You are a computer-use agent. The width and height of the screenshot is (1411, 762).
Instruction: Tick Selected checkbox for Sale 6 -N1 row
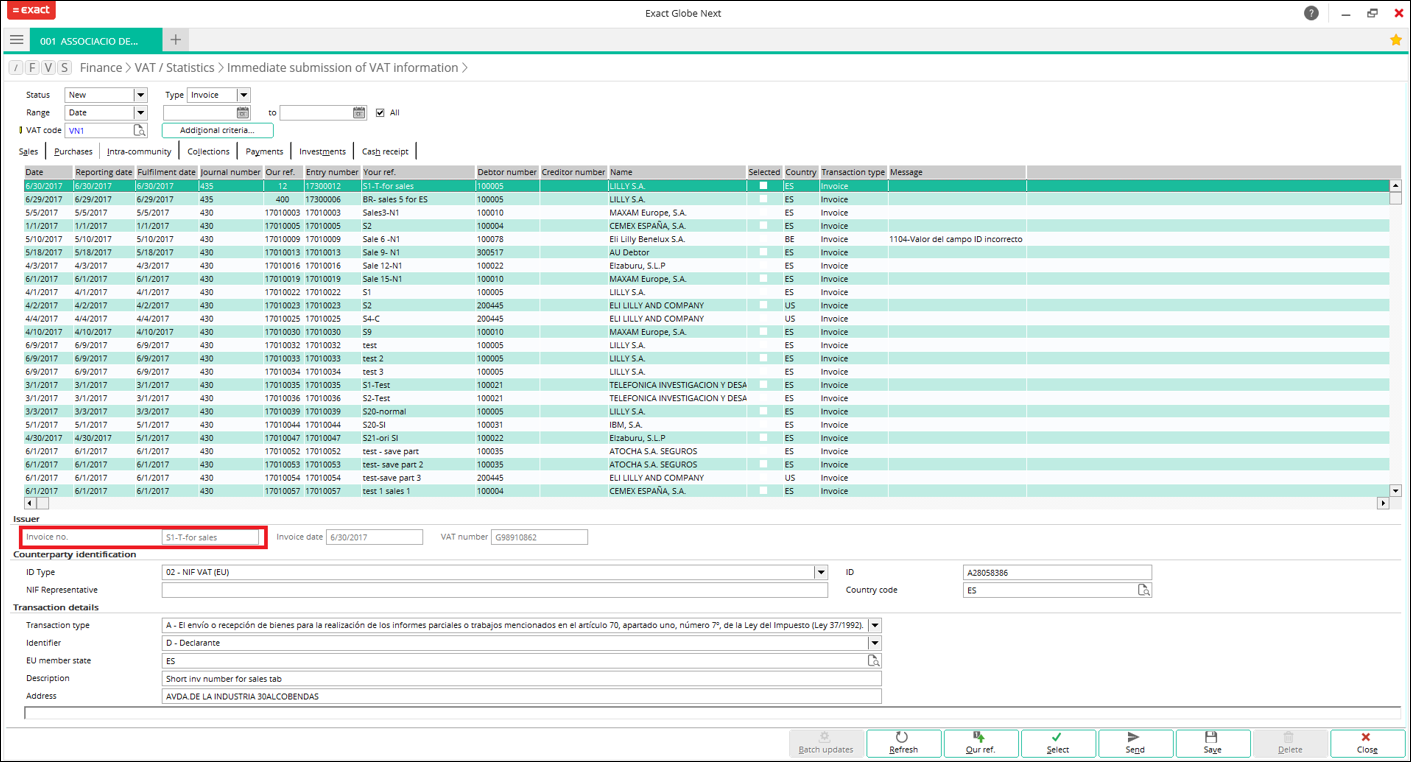point(764,239)
